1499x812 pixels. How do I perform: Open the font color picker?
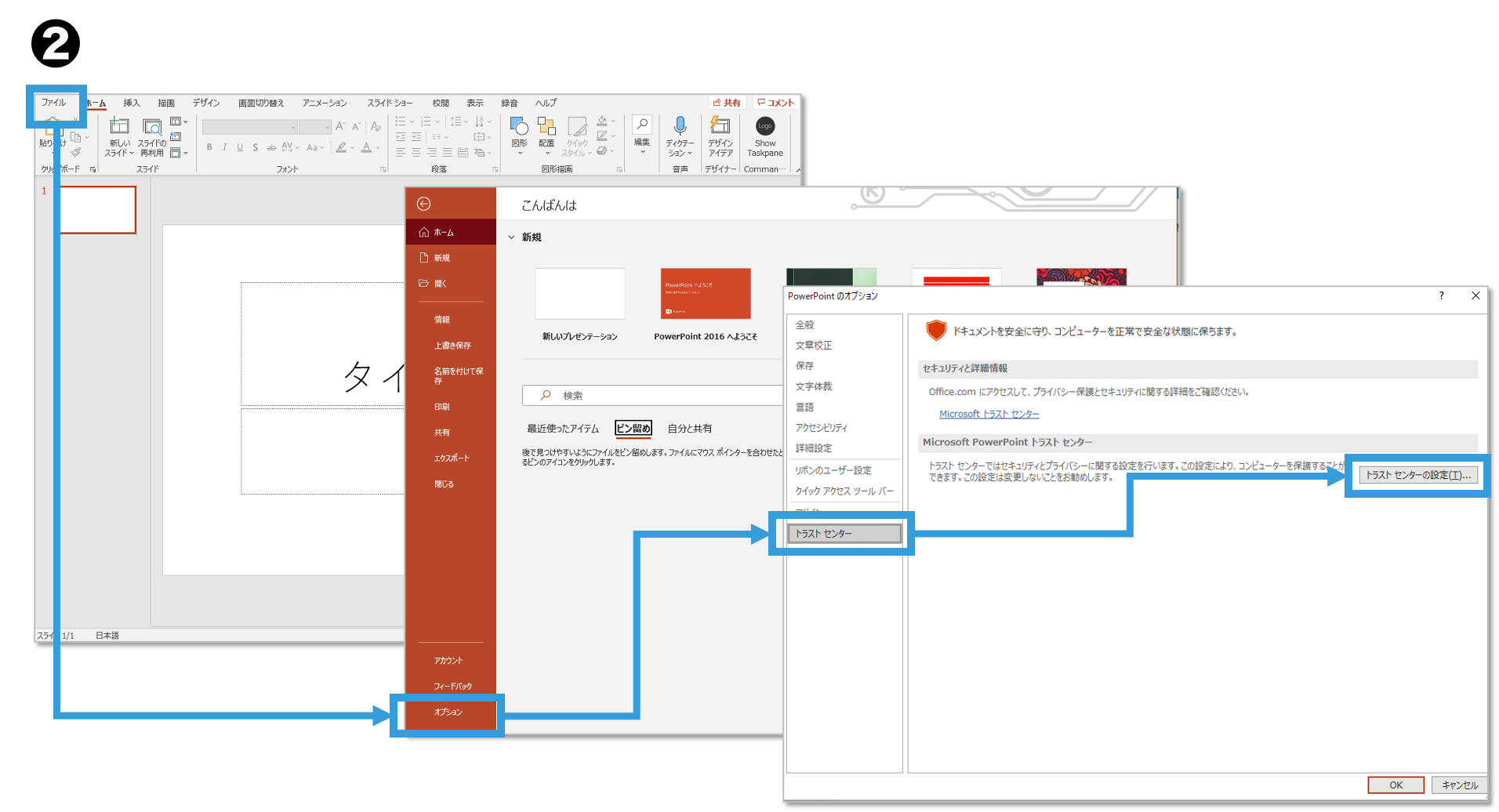coord(367,147)
